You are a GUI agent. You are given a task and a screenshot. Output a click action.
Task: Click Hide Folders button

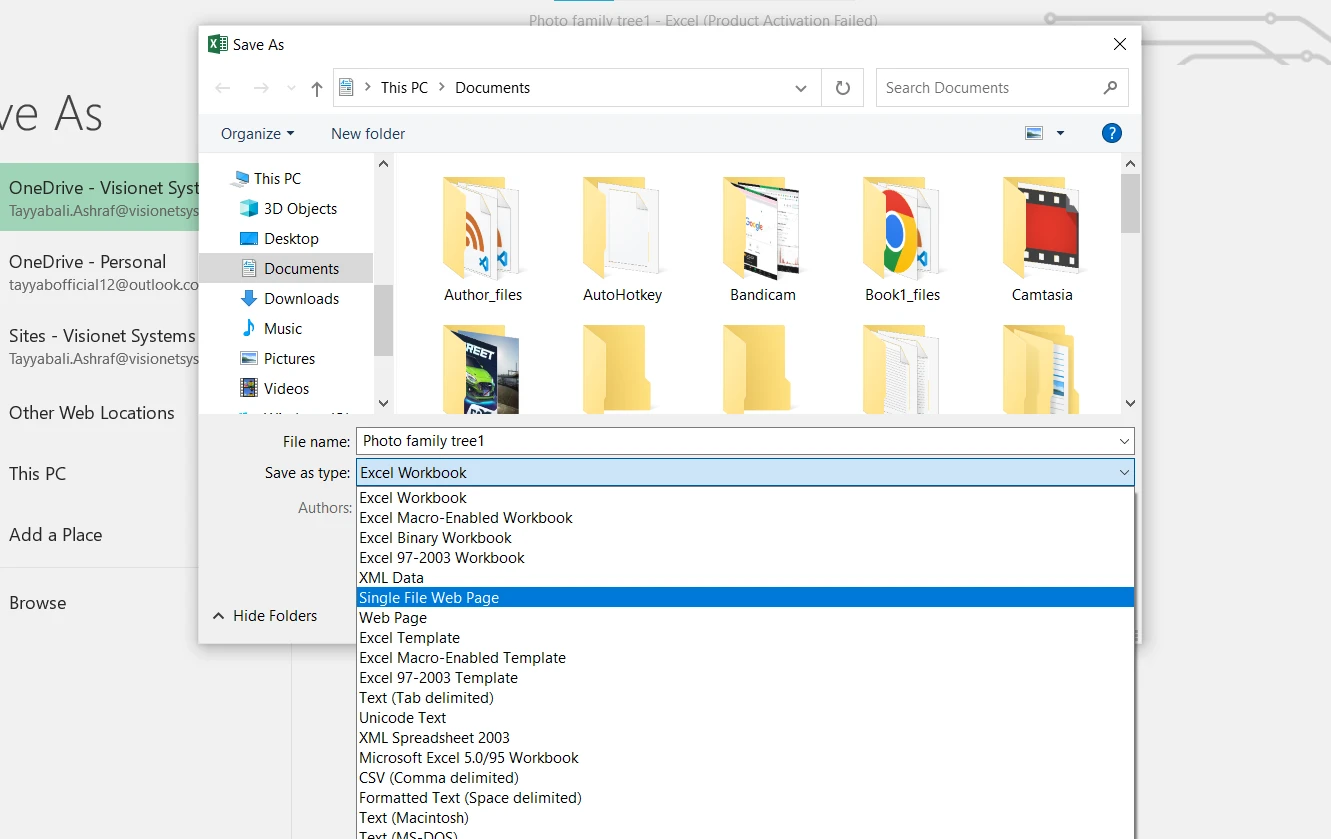265,616
